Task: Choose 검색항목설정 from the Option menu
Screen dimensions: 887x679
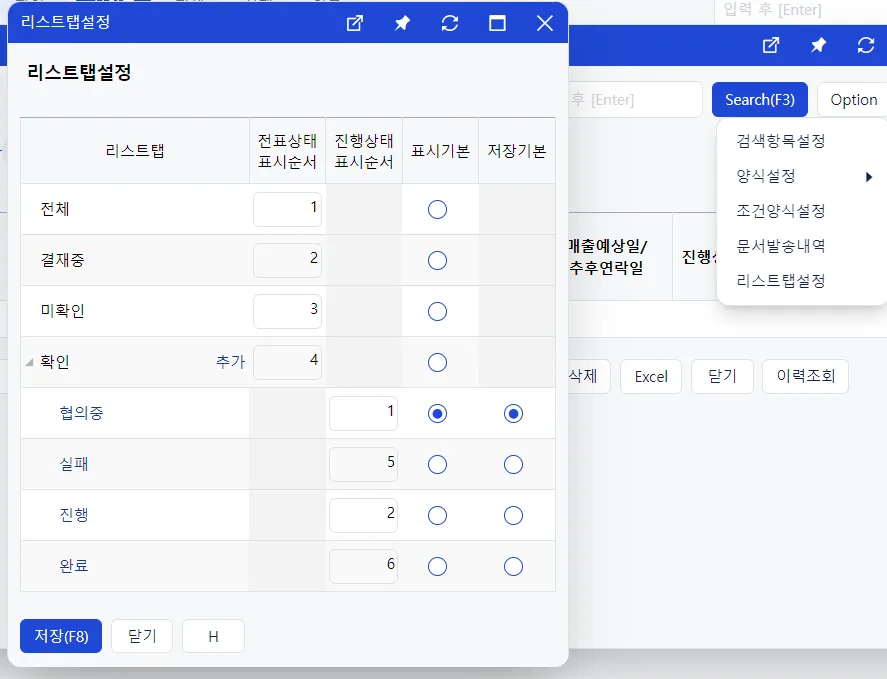Action: point(781,141)
